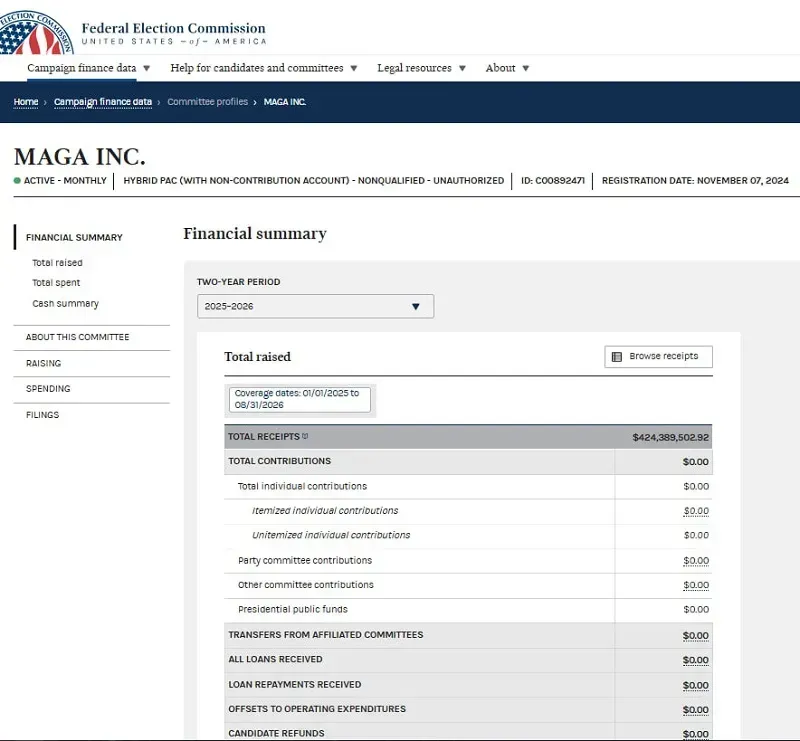Open the two-year period 2025–2026 dropdown
800x741 pixels.
pyautogui.click(x=315, y=306)
